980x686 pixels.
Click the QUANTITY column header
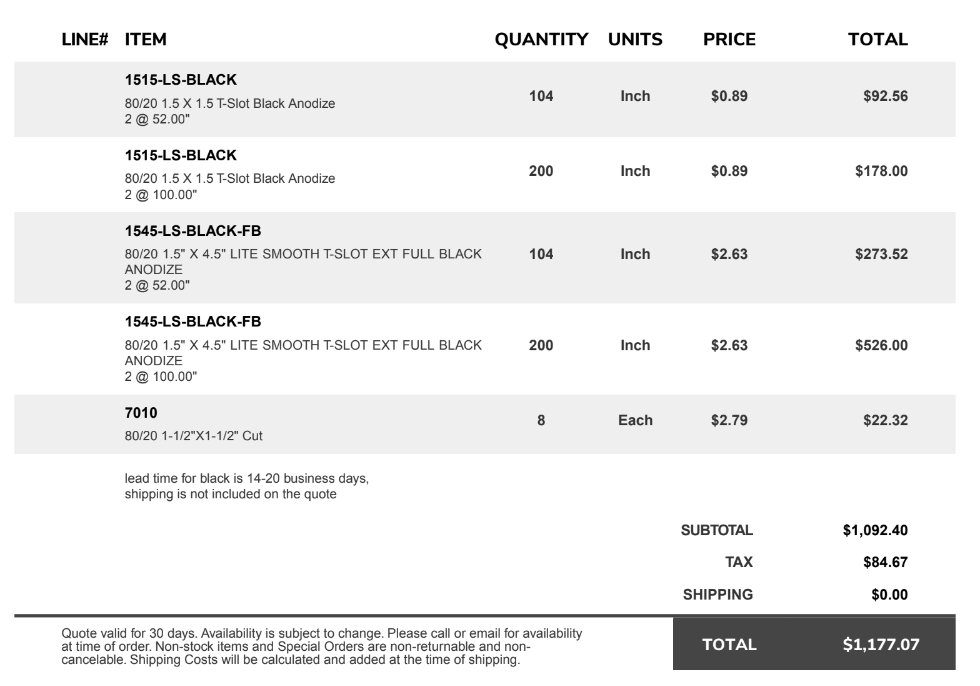click(541, 39)
